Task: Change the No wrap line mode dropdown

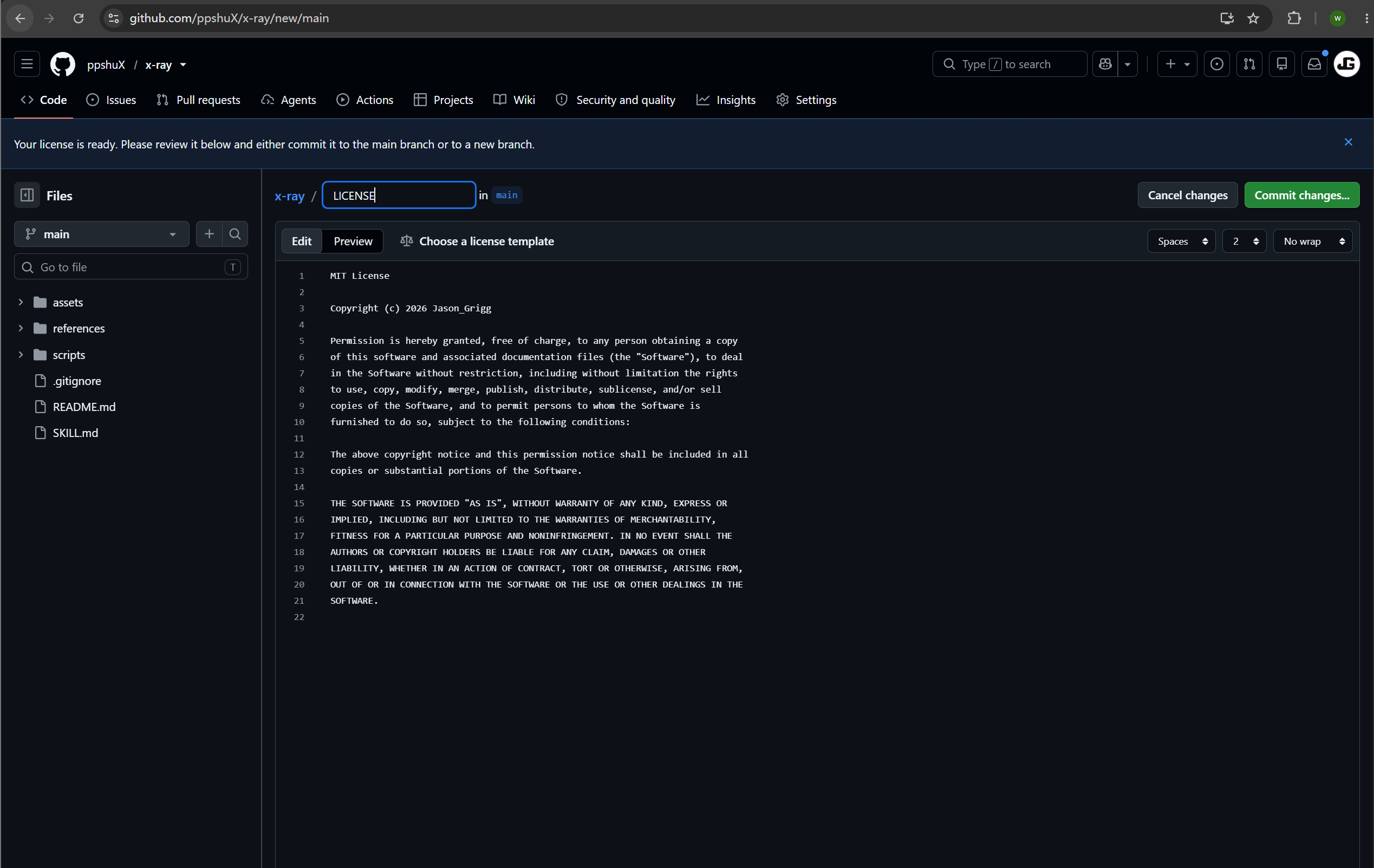Action: point(1312,242)
